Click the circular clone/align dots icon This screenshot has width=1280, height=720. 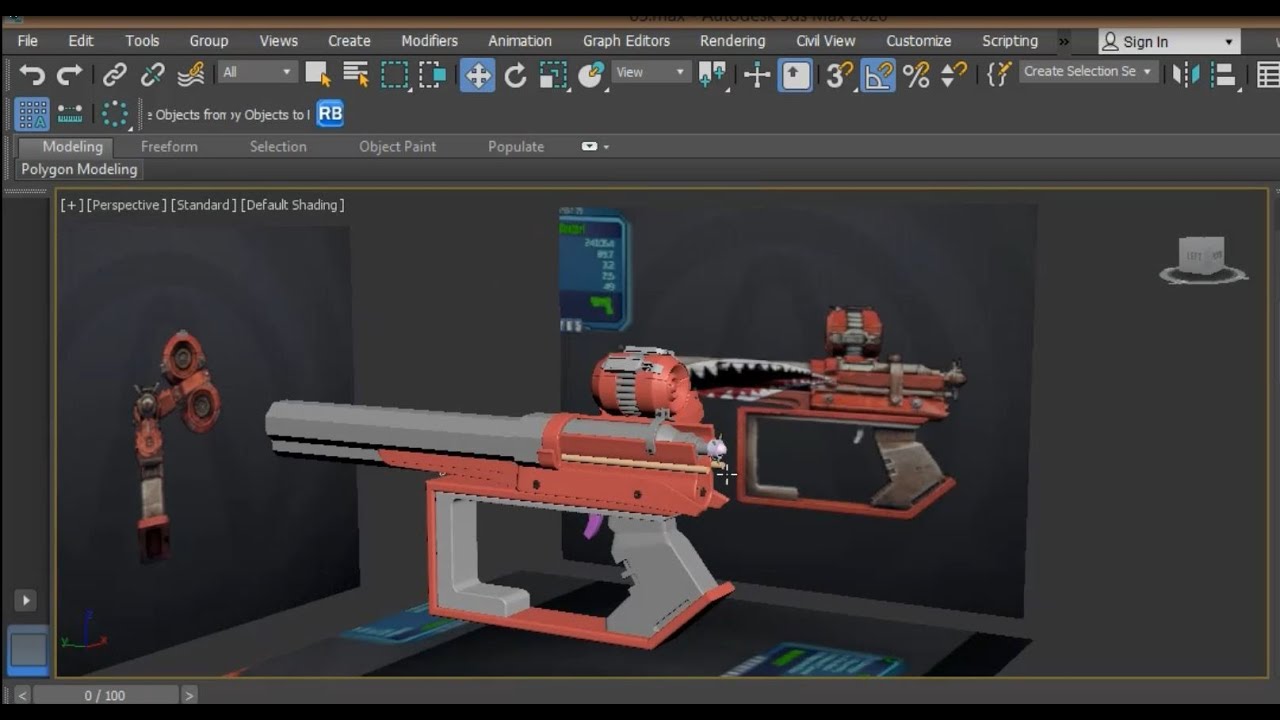click(x=115, y=114)
